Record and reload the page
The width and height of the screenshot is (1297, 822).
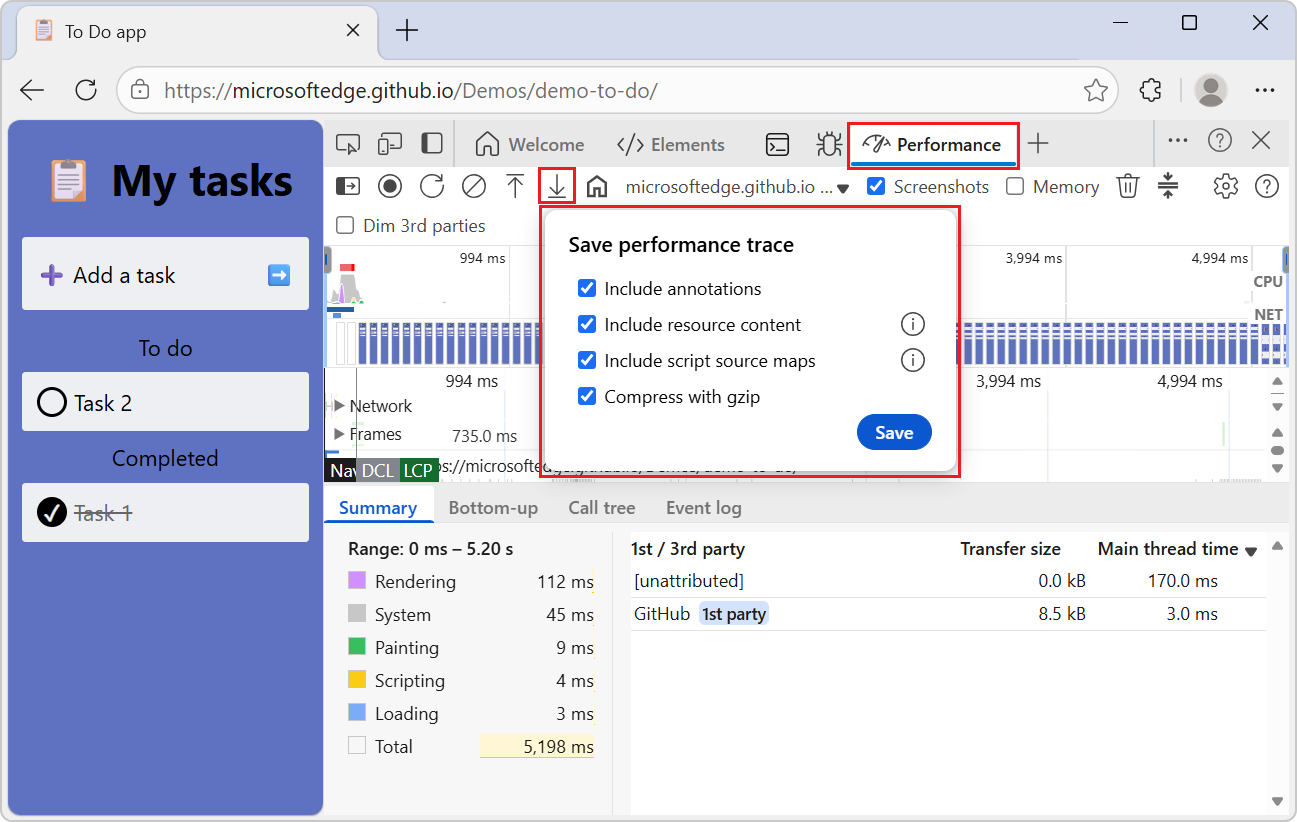(431, 186)
